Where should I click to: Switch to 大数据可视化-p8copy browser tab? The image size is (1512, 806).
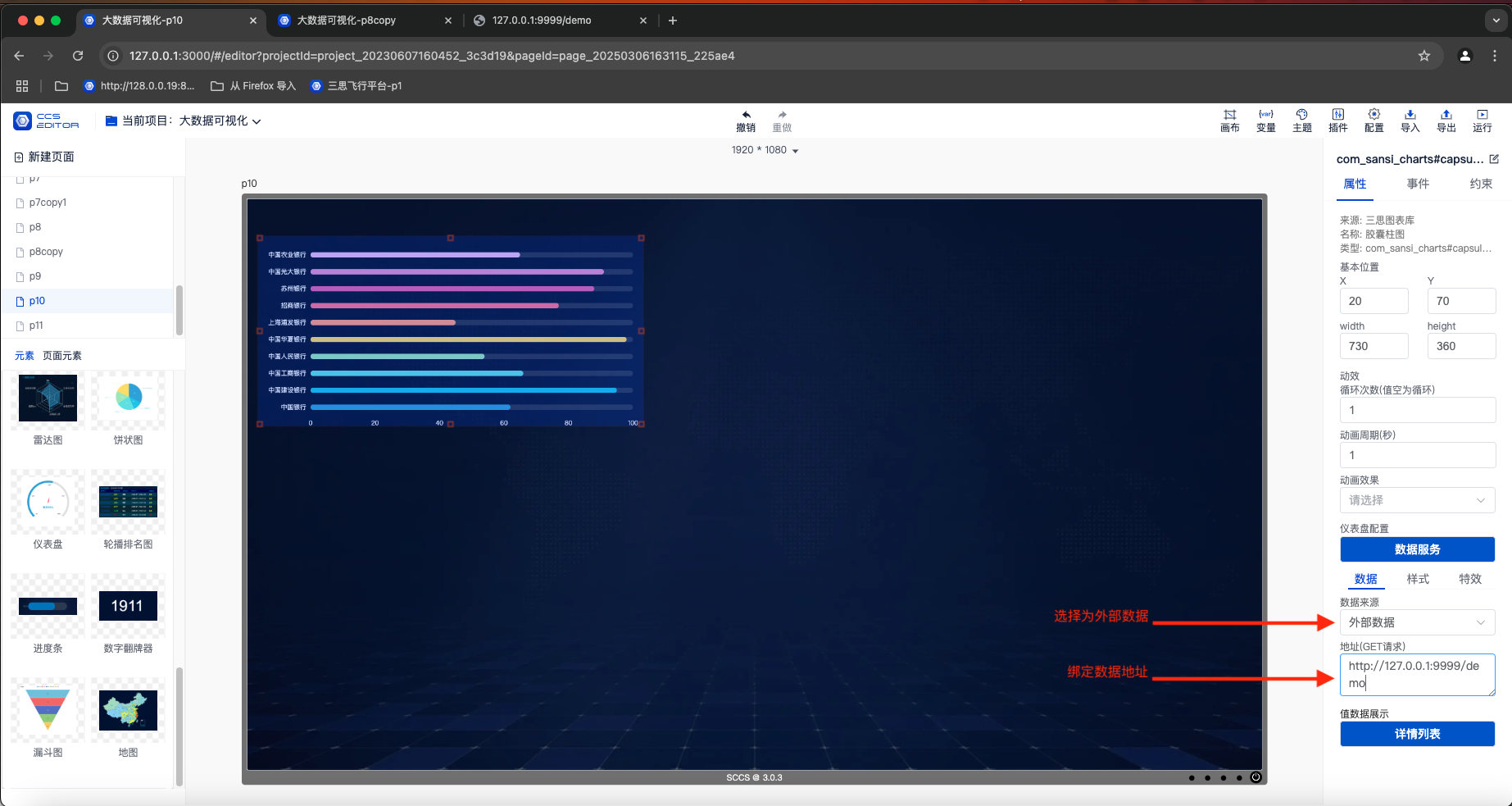364,20
